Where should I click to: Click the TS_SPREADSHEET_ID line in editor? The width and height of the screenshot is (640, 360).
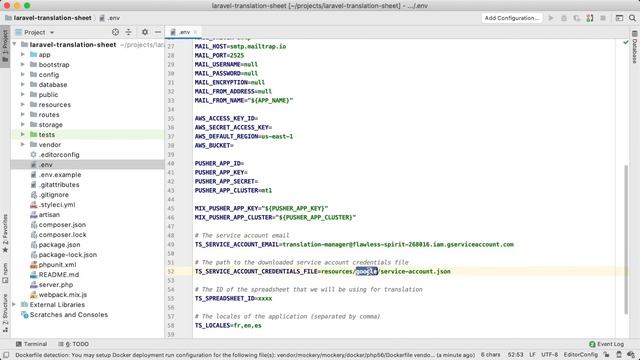pos(233,298)
